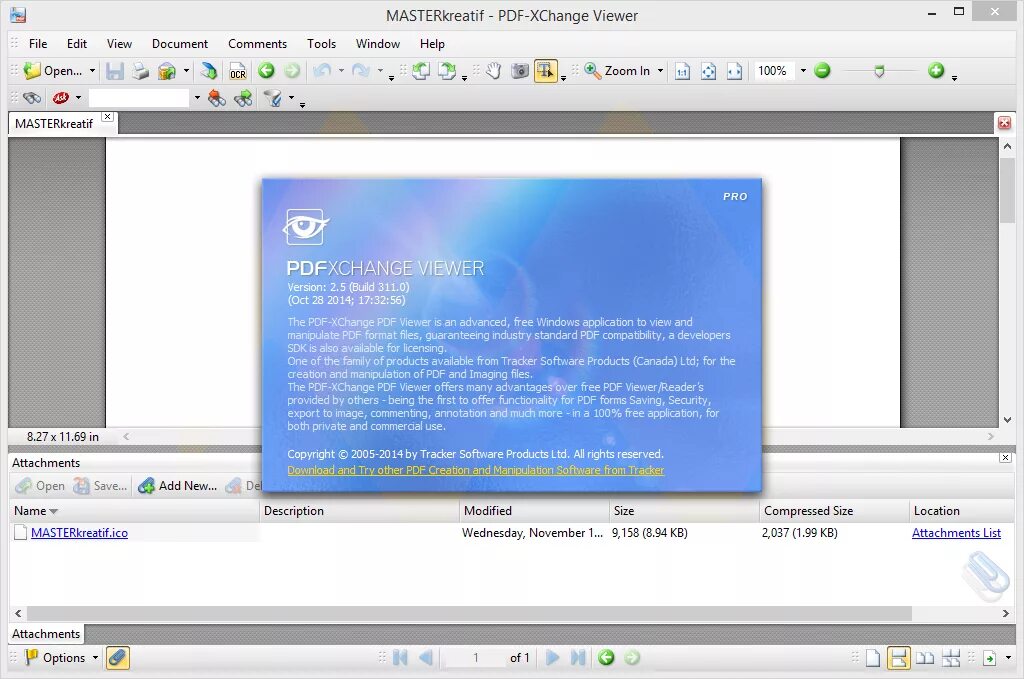Click the search options funnel icon
This screenshot has width=1024, height=679.
(x=272, y=98)
